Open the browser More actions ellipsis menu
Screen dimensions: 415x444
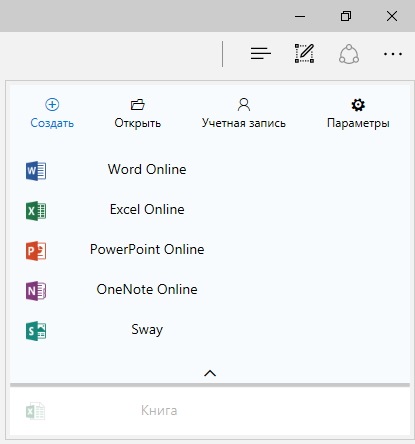point(393,54)
